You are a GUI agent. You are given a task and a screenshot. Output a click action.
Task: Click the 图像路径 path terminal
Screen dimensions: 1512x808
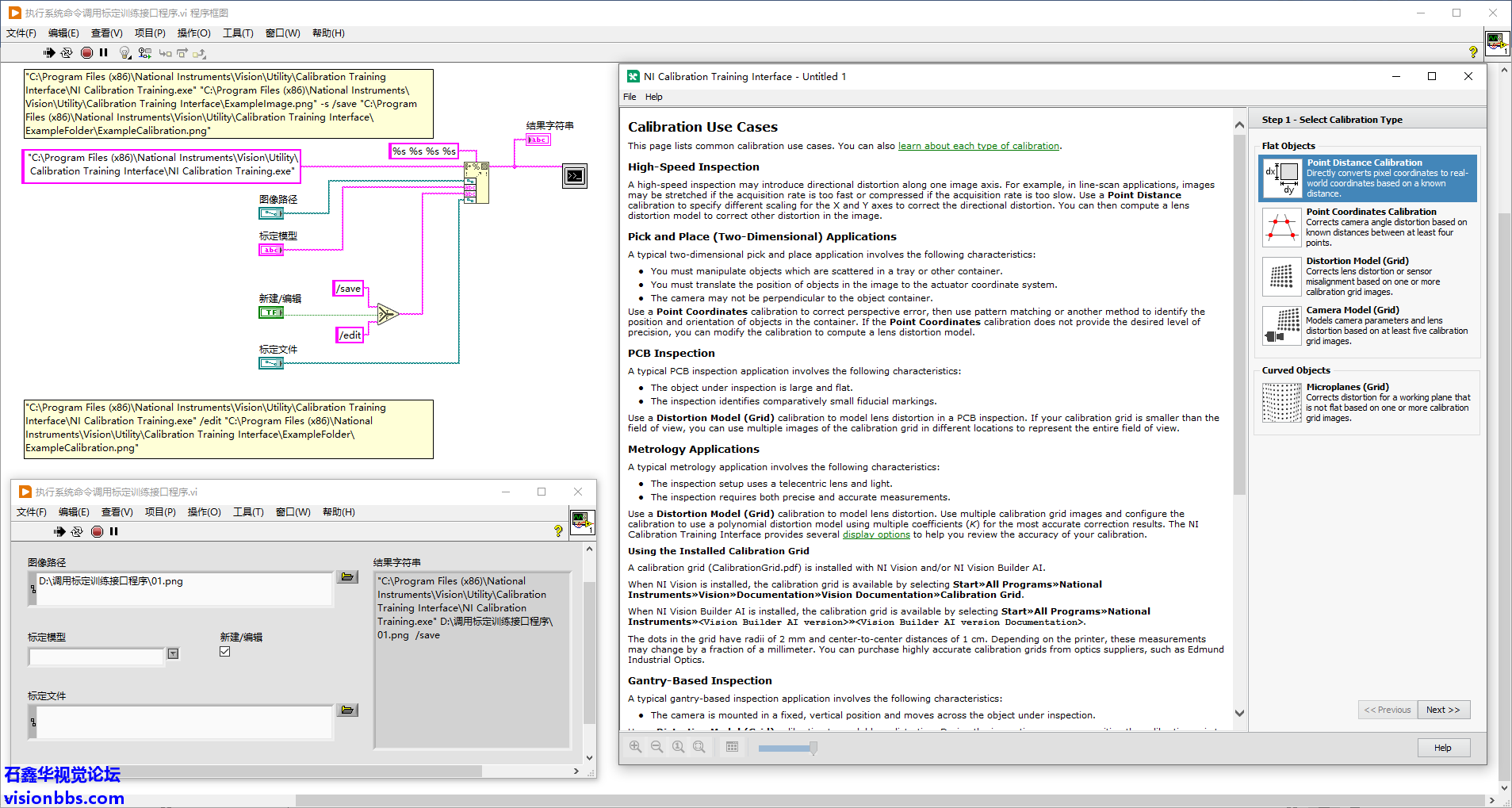pos(270,213)
